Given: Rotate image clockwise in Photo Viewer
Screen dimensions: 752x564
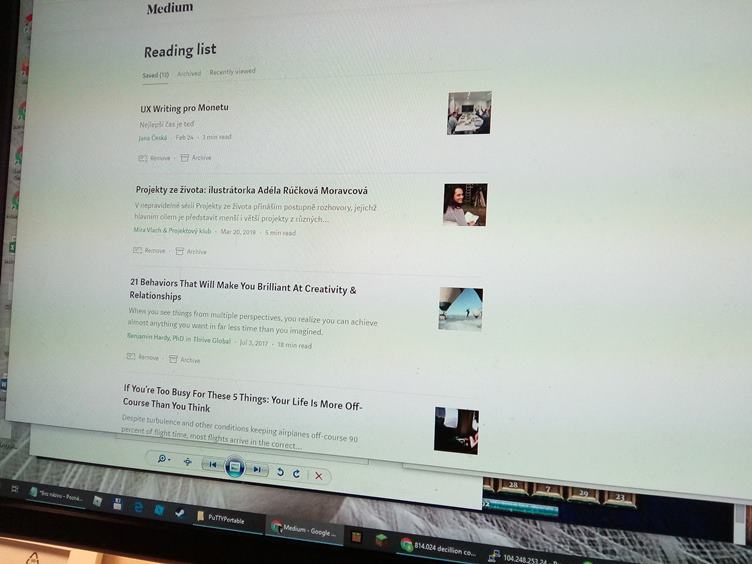Looking at the screenshot, I should (297, 474).
